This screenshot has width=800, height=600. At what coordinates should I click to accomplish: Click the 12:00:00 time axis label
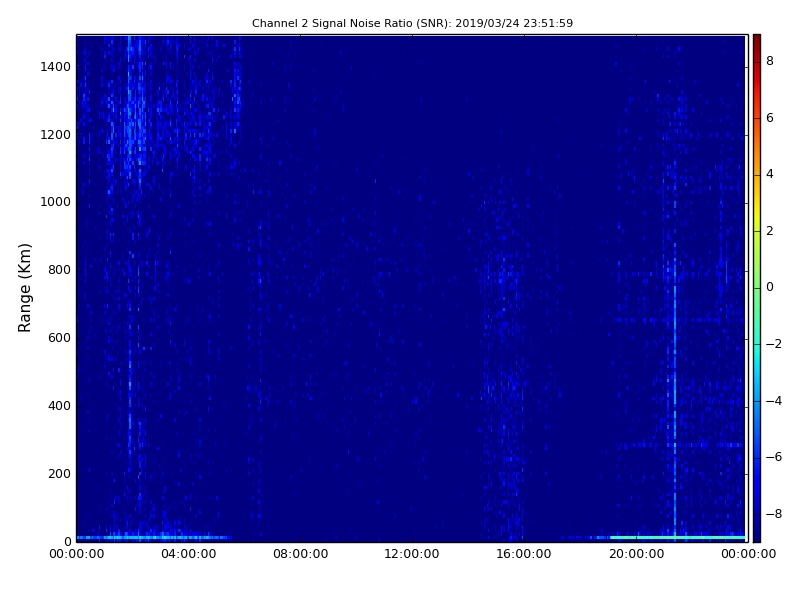(x=412, y=554)
